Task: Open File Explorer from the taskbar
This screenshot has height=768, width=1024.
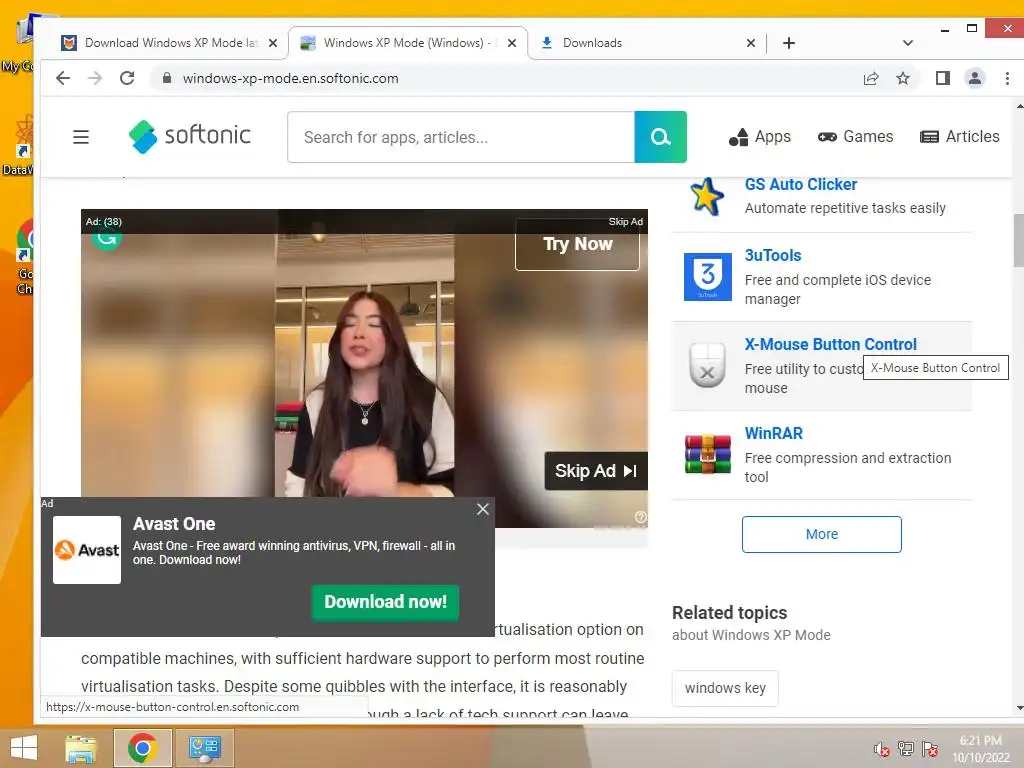Action: (82, 748)
